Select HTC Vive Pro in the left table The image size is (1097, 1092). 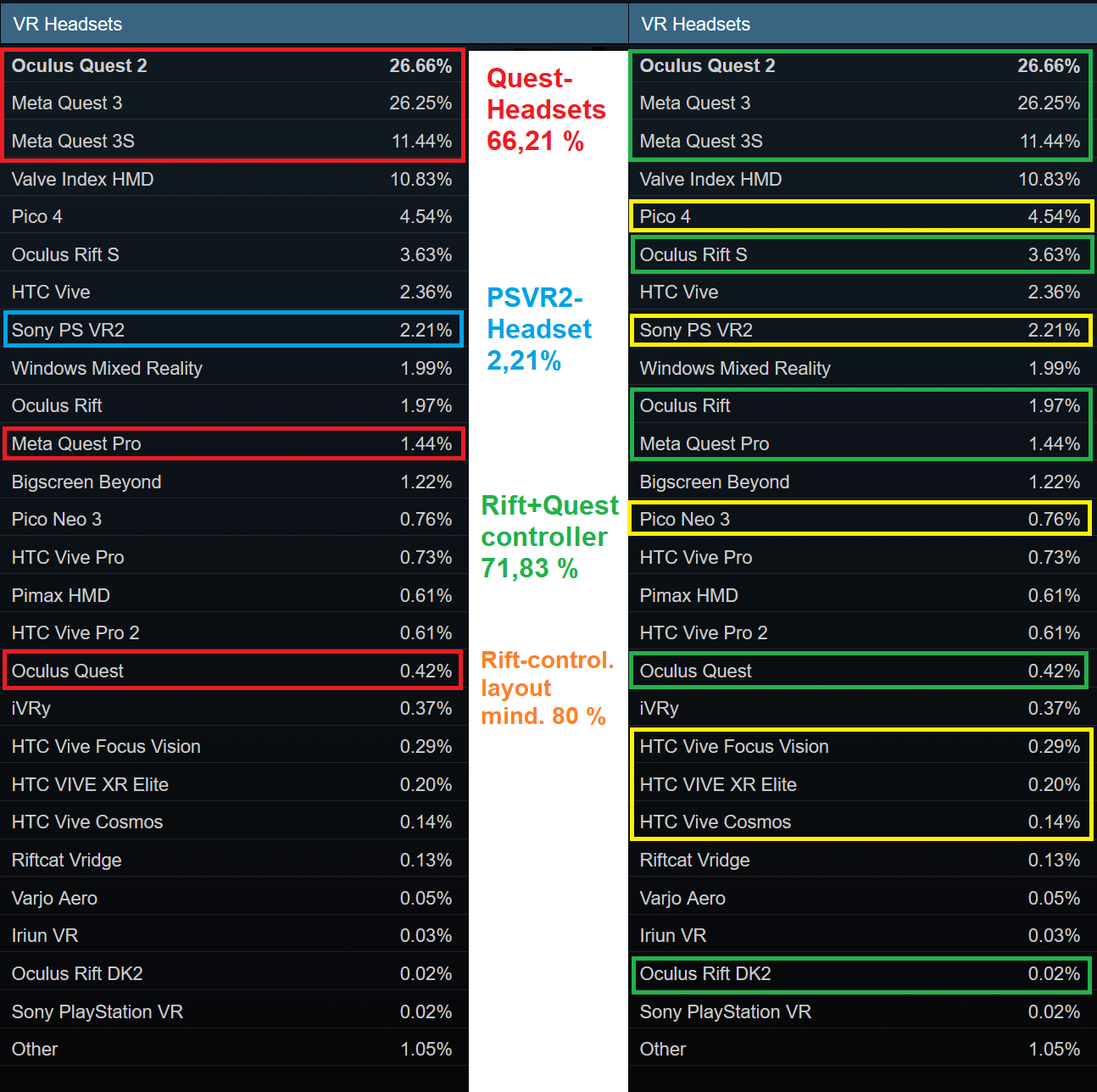234,557
